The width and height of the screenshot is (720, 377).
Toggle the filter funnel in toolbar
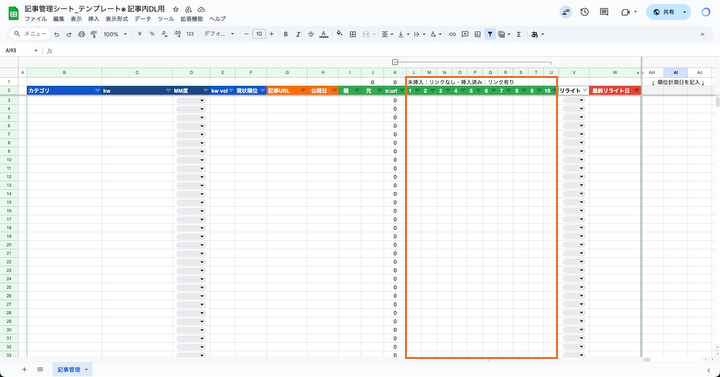[x=490, y=34]
